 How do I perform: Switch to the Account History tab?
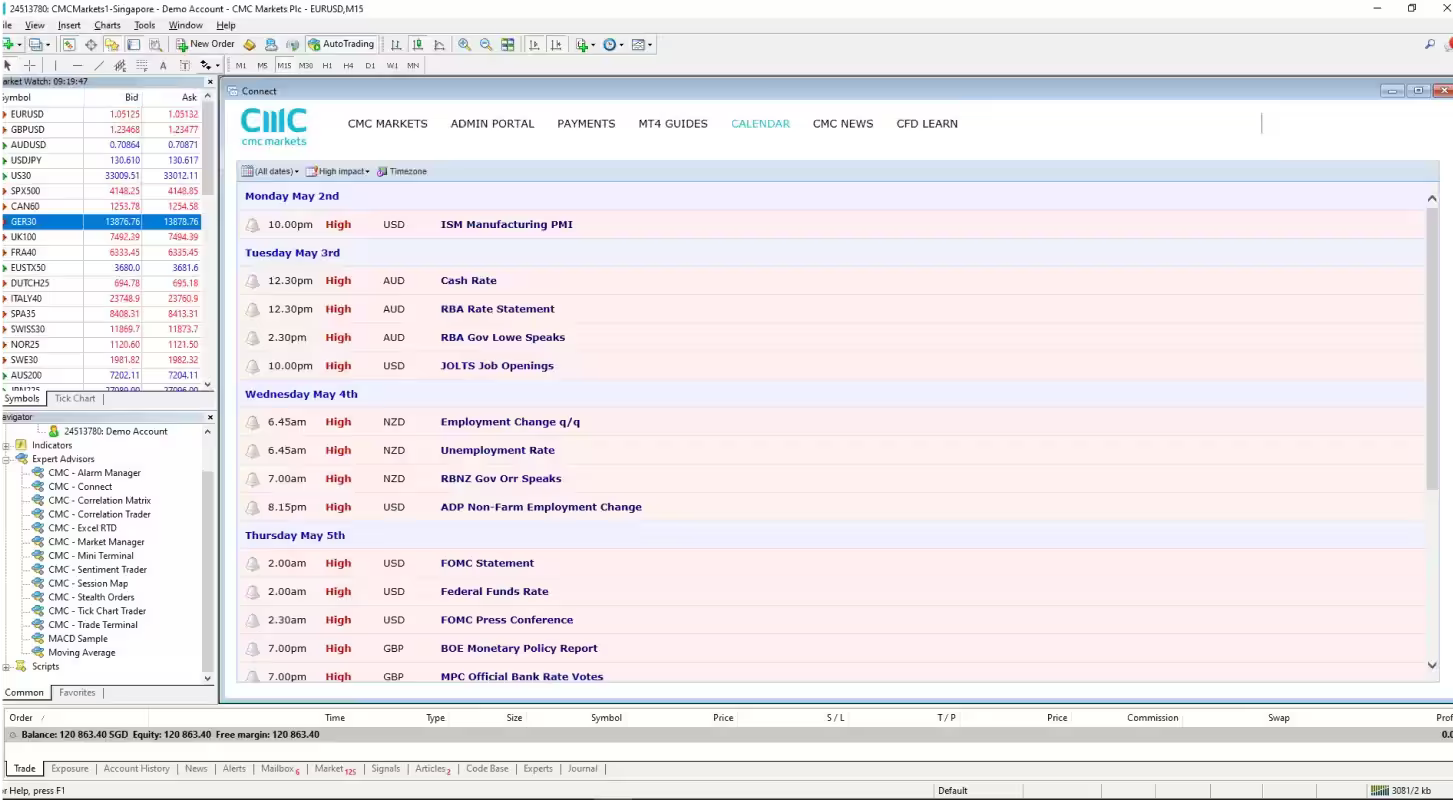[x=136, y=769]
